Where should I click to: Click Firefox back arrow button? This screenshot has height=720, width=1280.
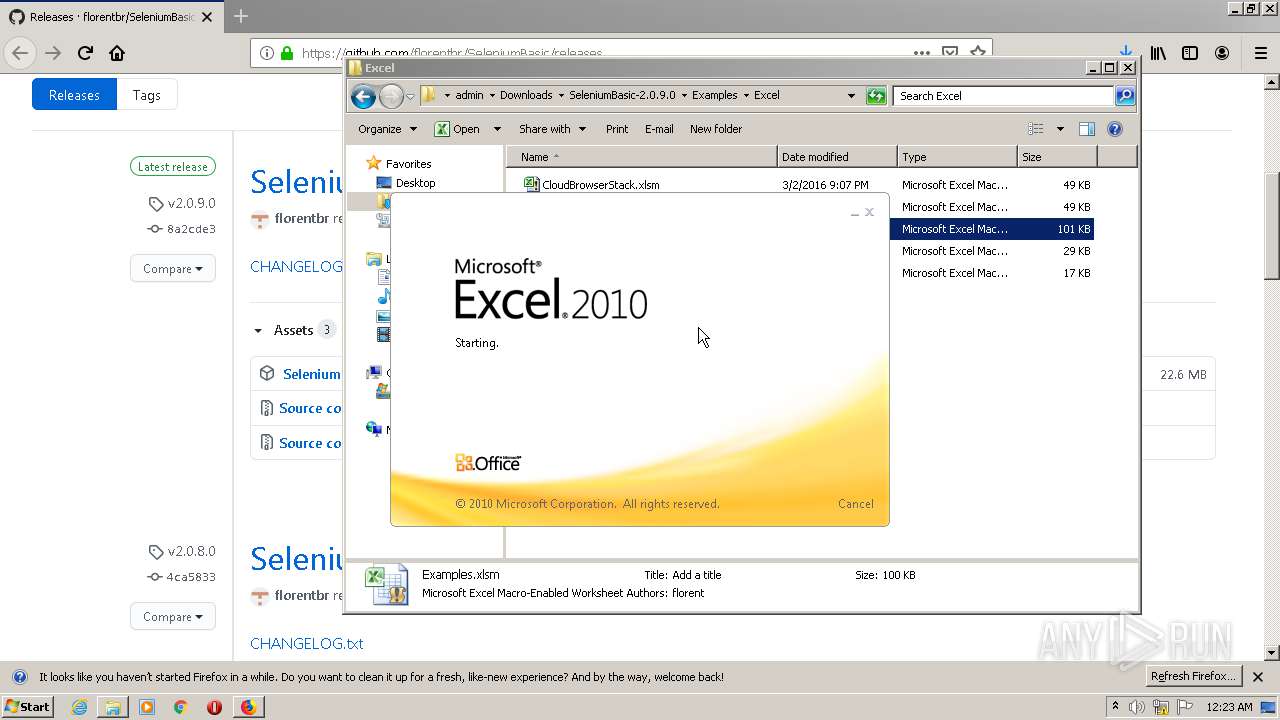20,53
